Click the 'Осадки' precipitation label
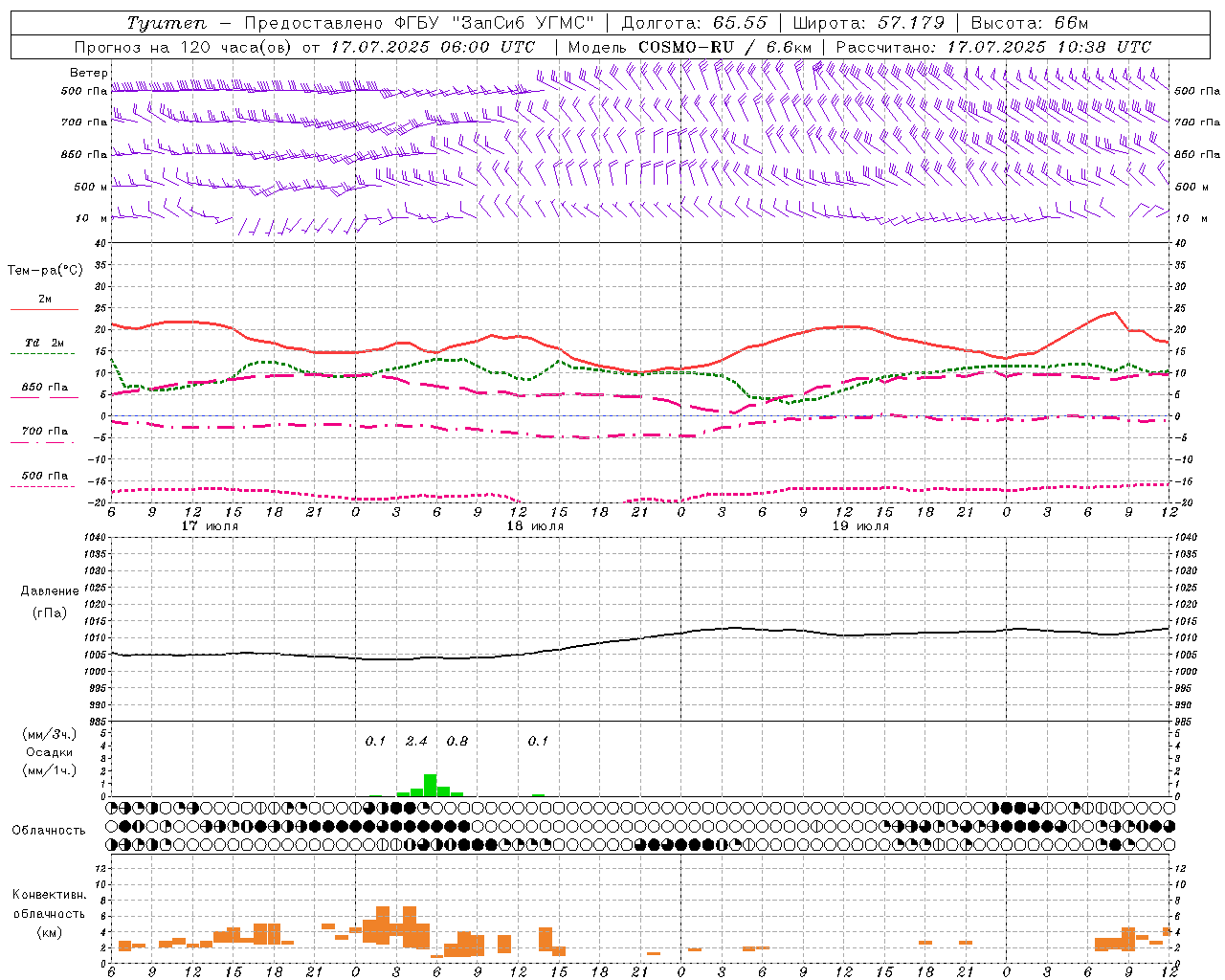 coord(49,753)
